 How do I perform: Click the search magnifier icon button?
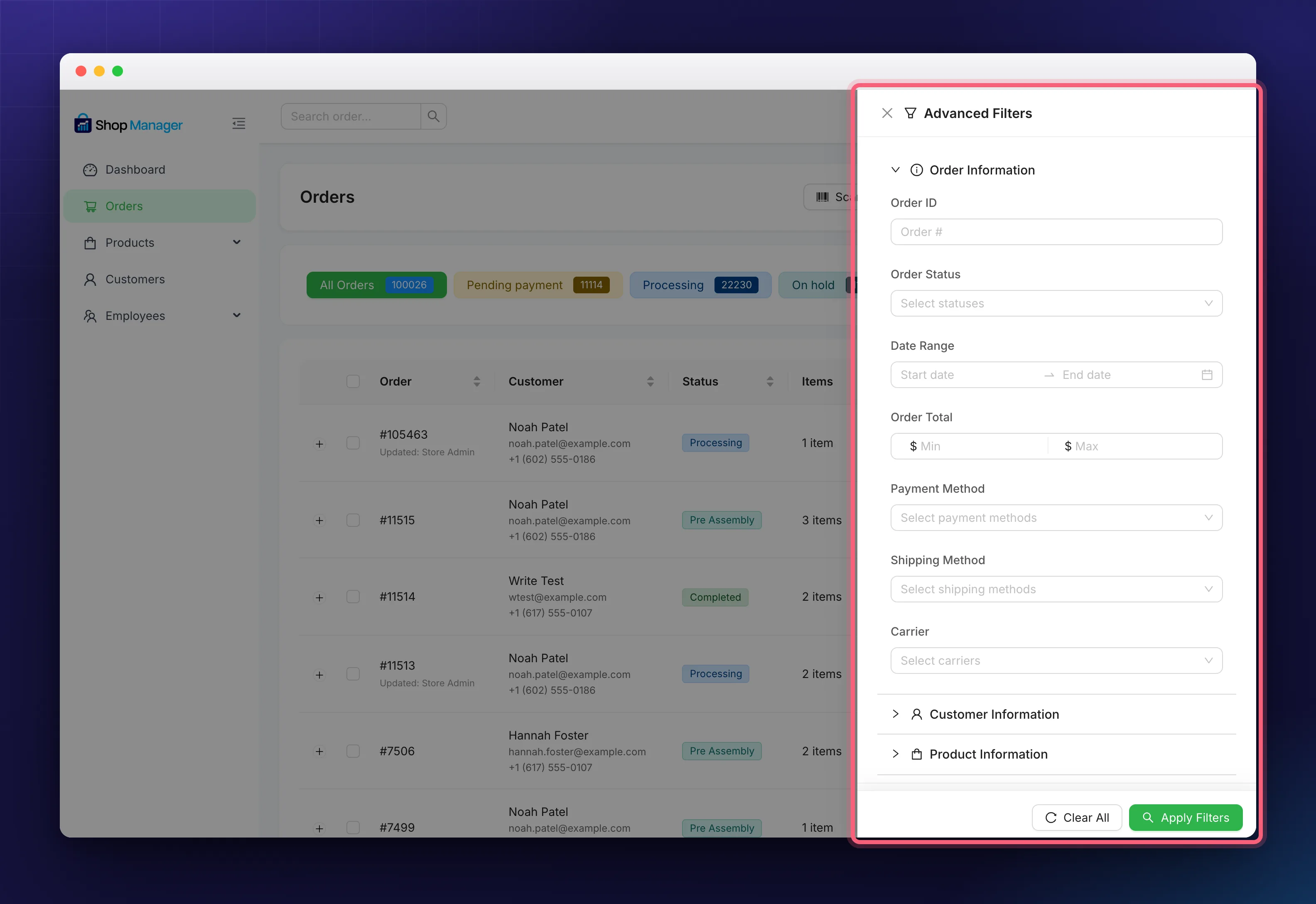pos(433,116)
